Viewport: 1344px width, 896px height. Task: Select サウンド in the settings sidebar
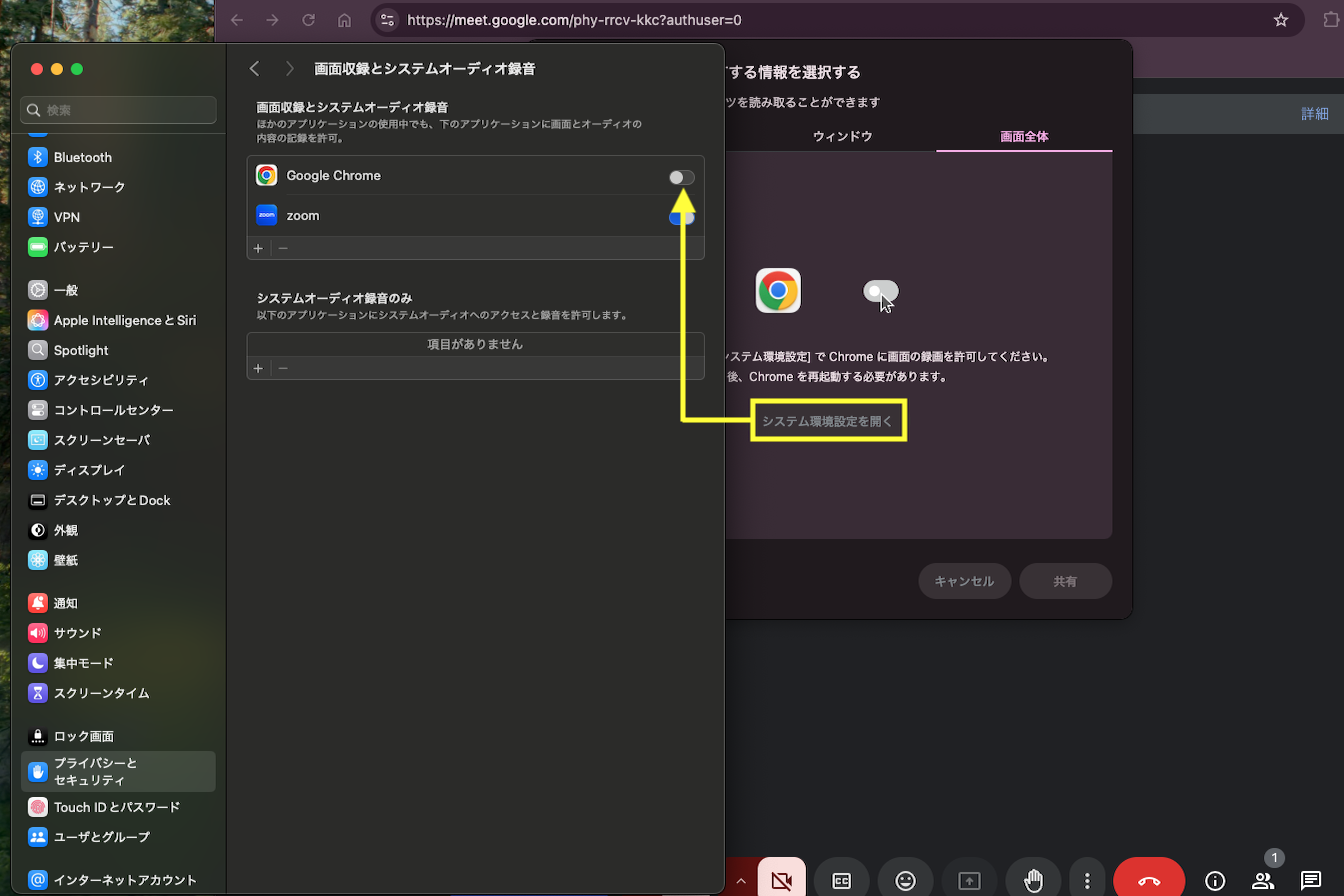point(118,633)
